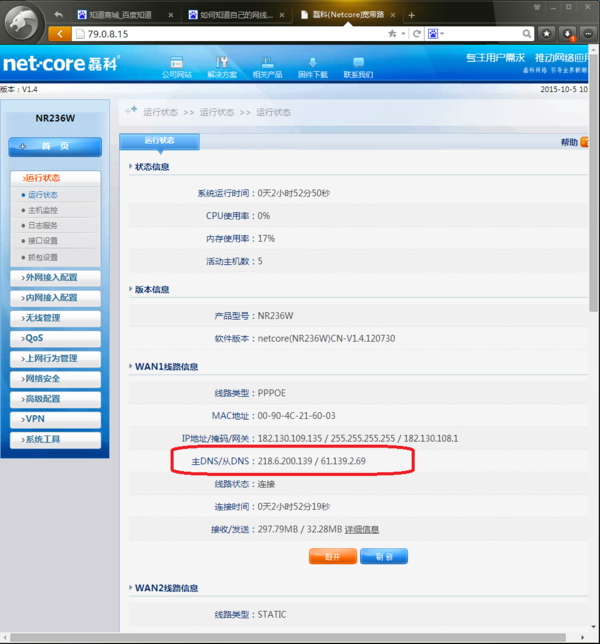Collapse the 运行状态 sidebar section
Screen dimensions: 600x644
pos(55,178)
